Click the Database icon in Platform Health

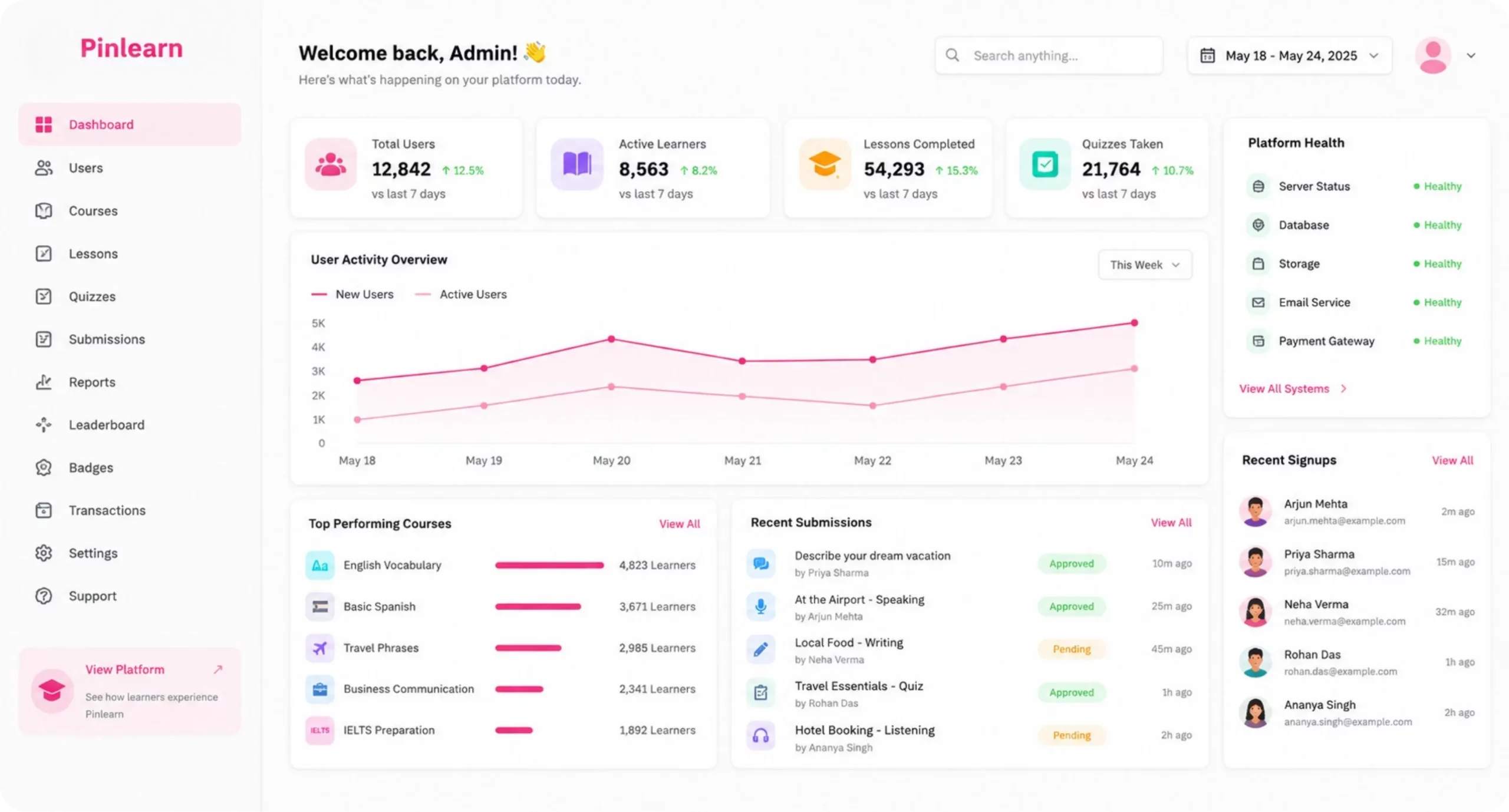click(1258, 225)
